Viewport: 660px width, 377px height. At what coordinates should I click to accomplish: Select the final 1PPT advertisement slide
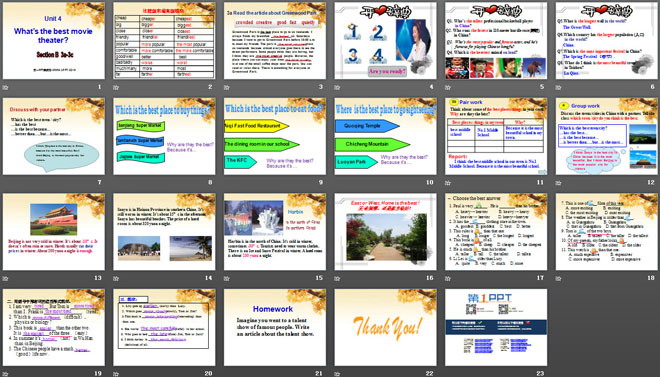[496, 327]
